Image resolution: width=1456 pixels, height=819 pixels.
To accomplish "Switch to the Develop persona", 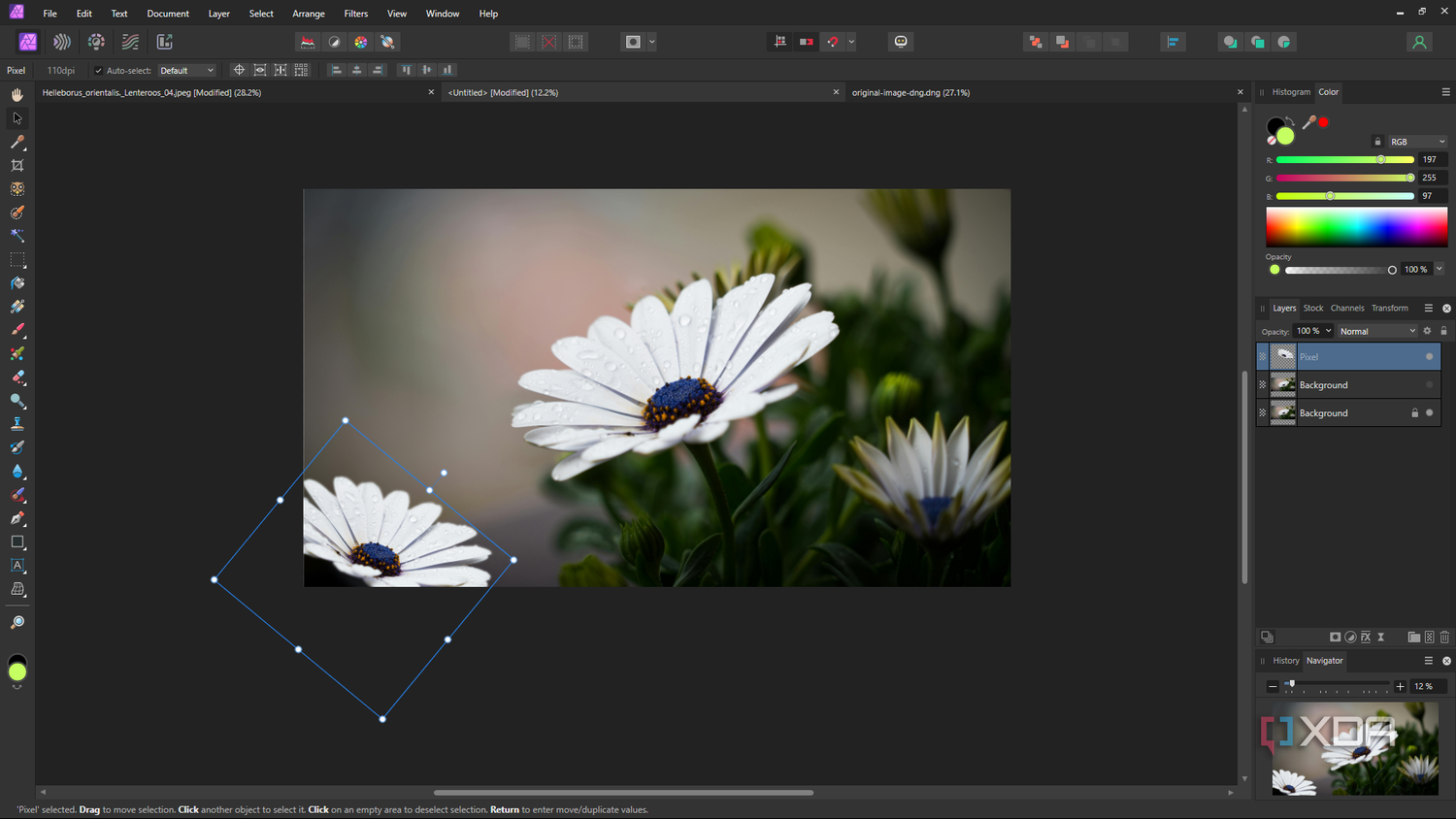I will (x=96, y=42).
